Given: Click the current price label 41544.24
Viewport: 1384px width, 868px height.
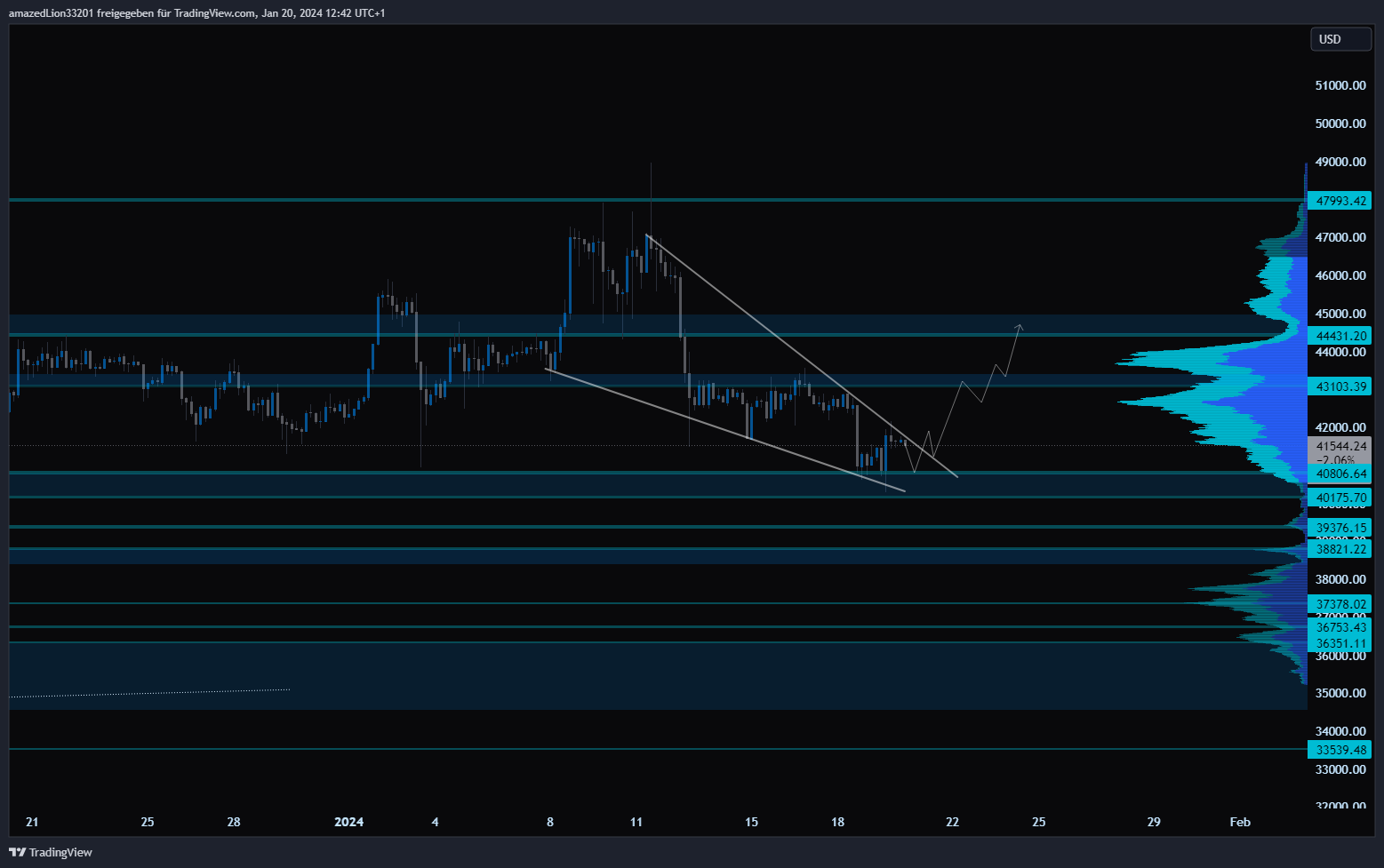Looking at the screenshot, I should coord(1340,446).
